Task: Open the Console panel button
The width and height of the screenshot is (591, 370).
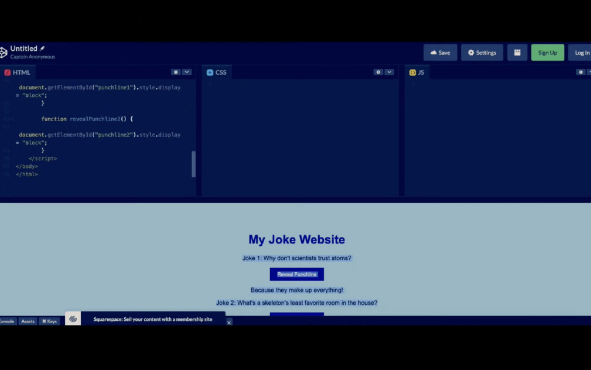Action: point(7,321)
